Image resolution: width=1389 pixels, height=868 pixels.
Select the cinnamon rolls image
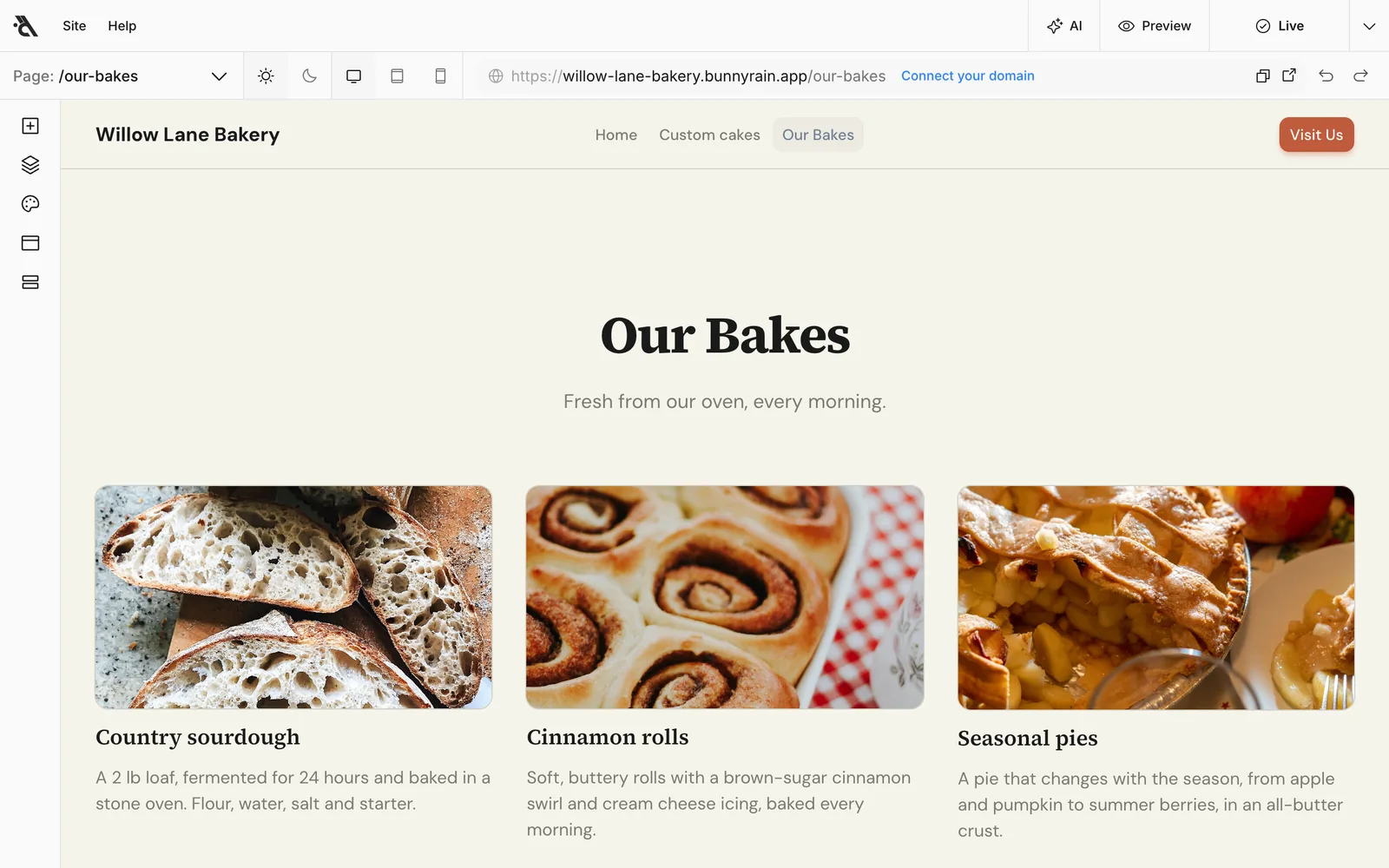pos(725,597)
